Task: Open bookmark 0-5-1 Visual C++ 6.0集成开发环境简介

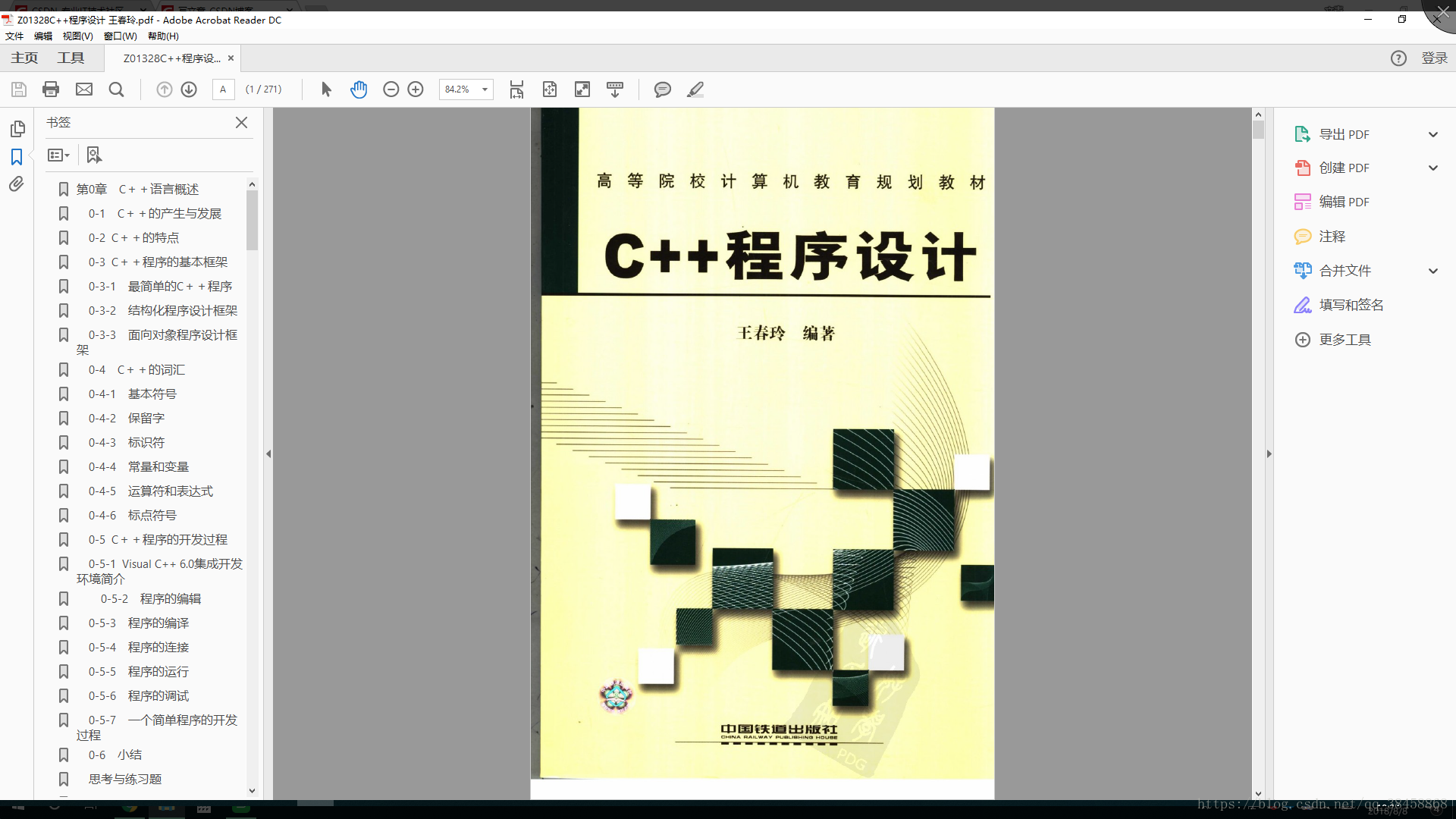Action: (x=159, y=571)
